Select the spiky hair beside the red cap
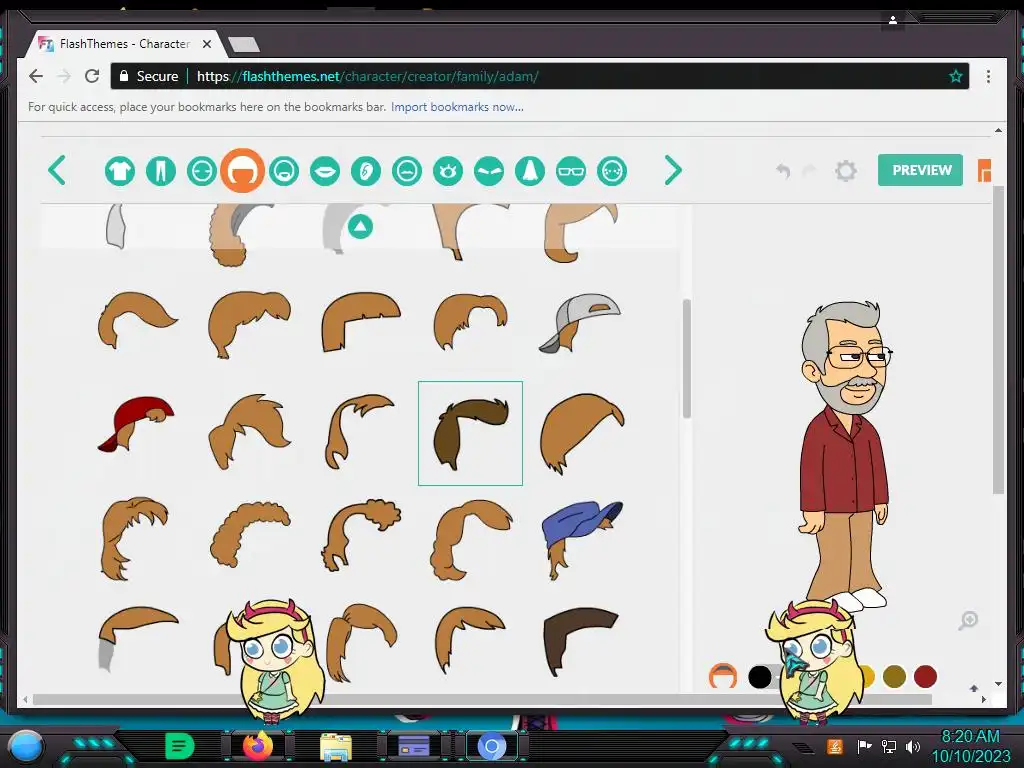Screen dimensions: 1024x768 [x=250, y=431]
